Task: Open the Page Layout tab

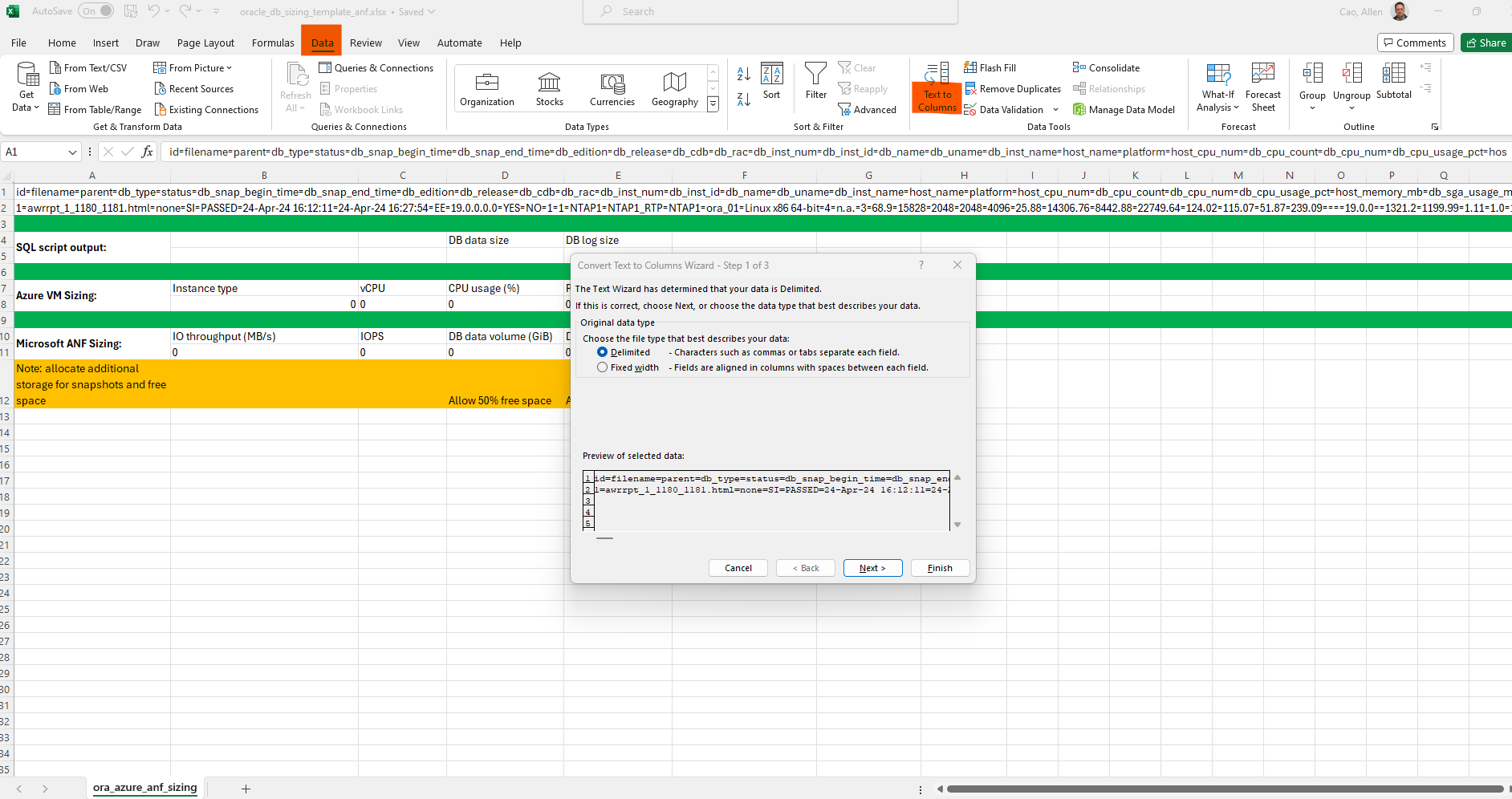Action: click(205, 43)
